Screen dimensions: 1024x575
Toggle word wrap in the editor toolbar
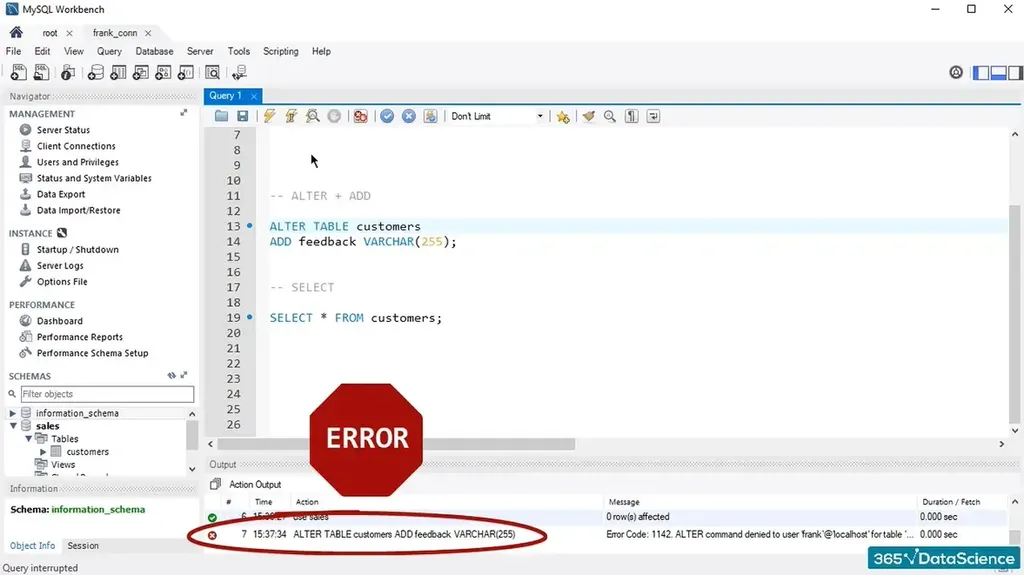click(x=653, y=116)
